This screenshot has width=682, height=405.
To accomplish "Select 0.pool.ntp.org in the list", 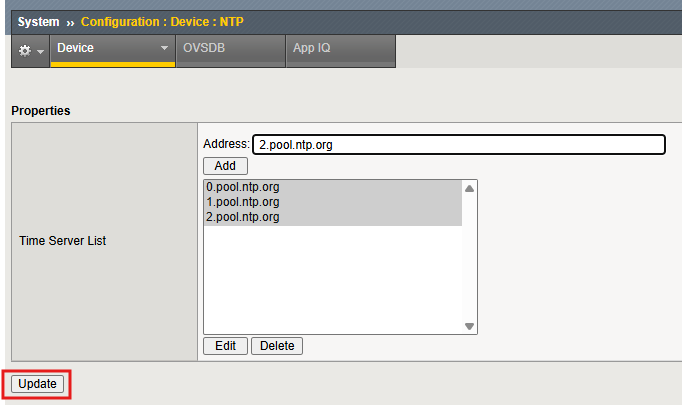I will tap(333, 187).
